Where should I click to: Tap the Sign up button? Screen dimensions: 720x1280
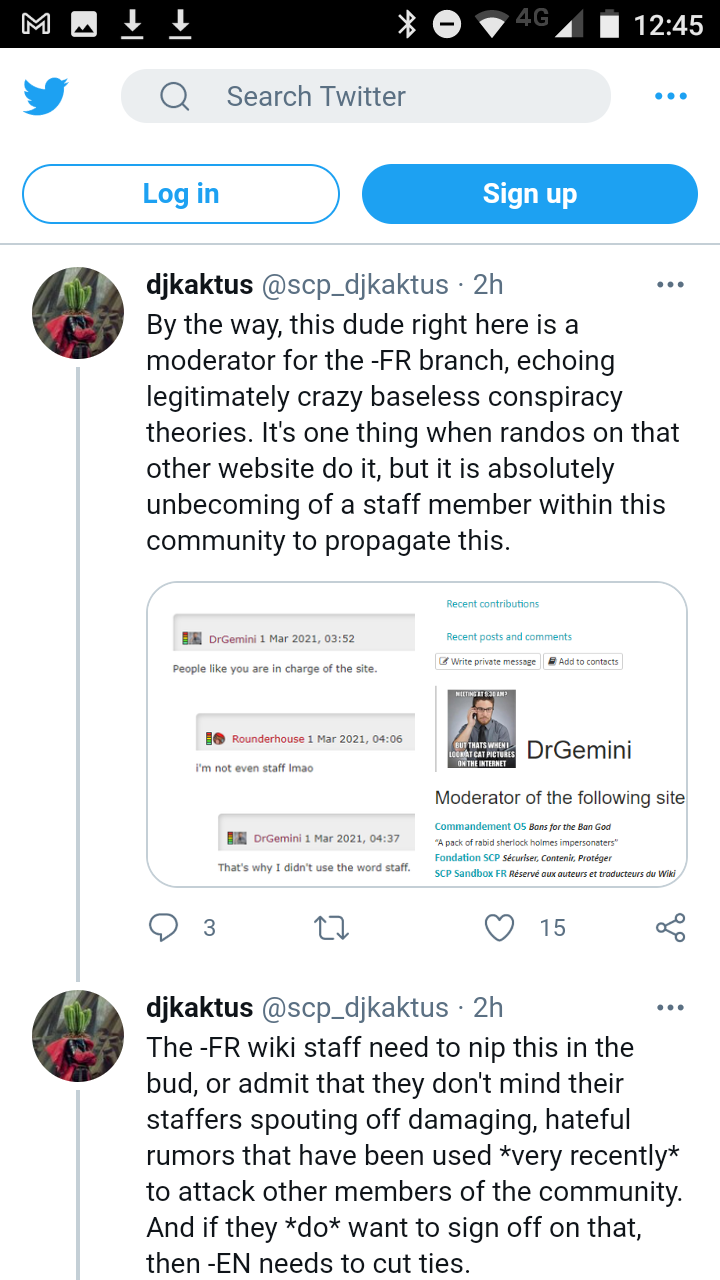(530, 194)
